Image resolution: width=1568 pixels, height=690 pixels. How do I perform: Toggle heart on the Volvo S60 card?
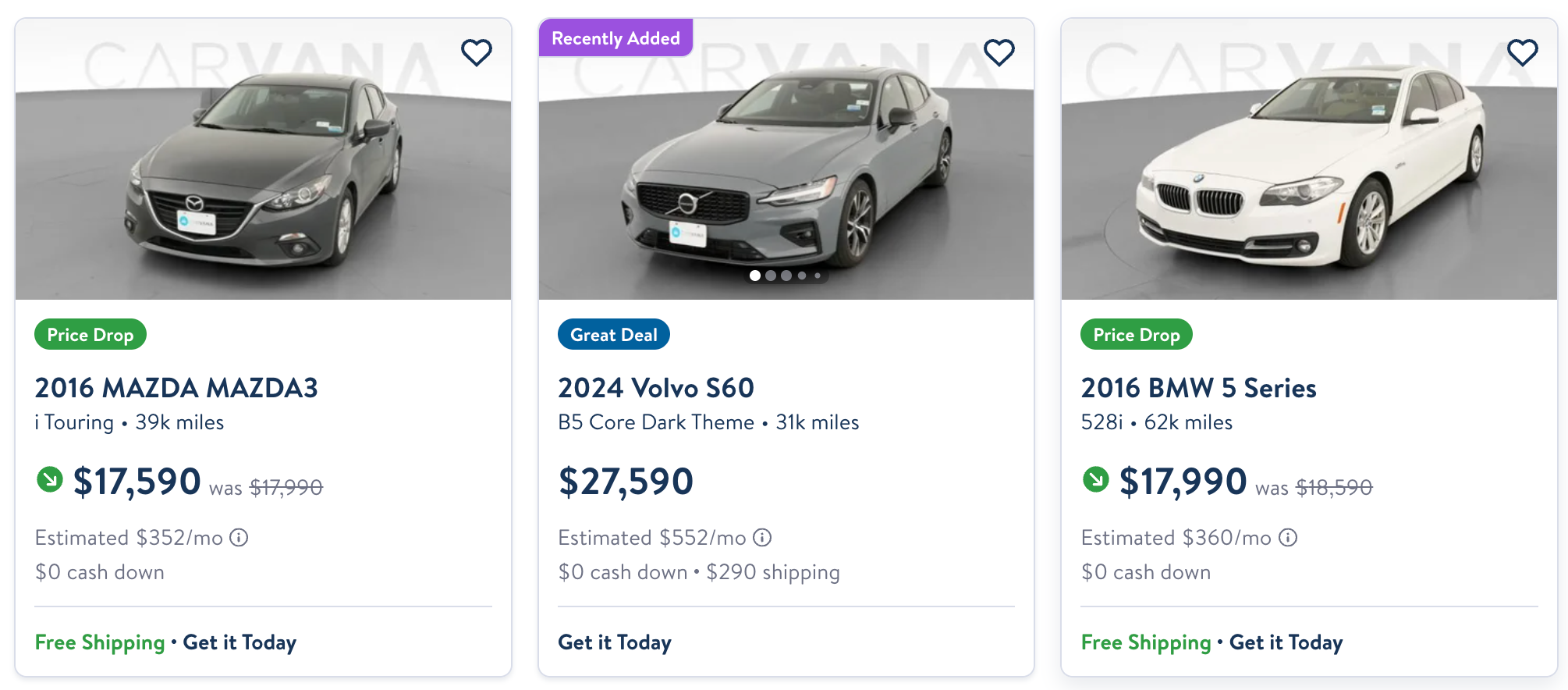coord(999,53)
